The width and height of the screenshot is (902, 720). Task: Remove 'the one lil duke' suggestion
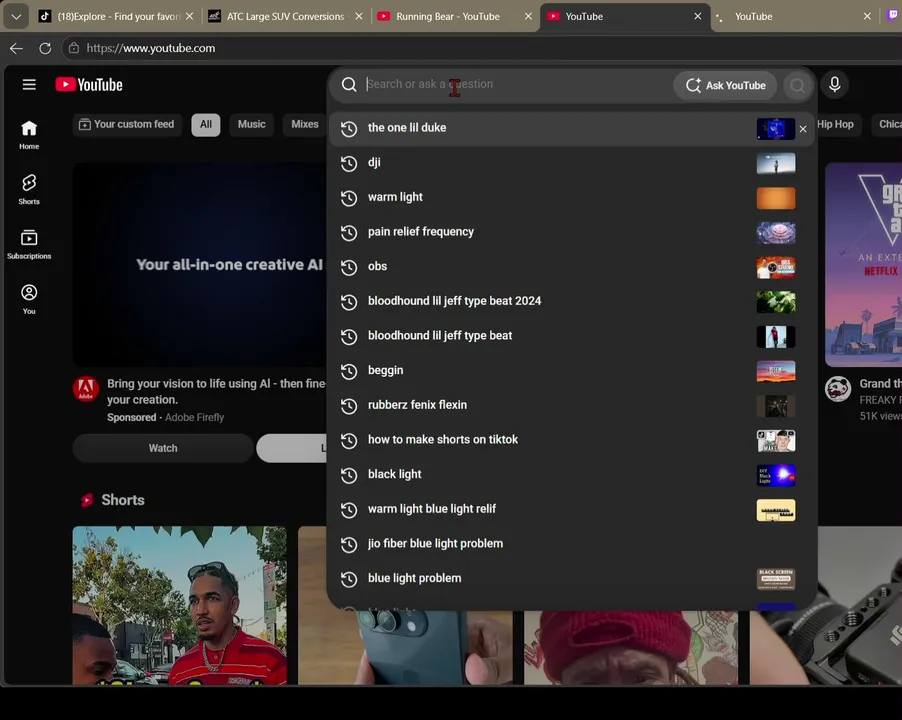tap(803, 129)
